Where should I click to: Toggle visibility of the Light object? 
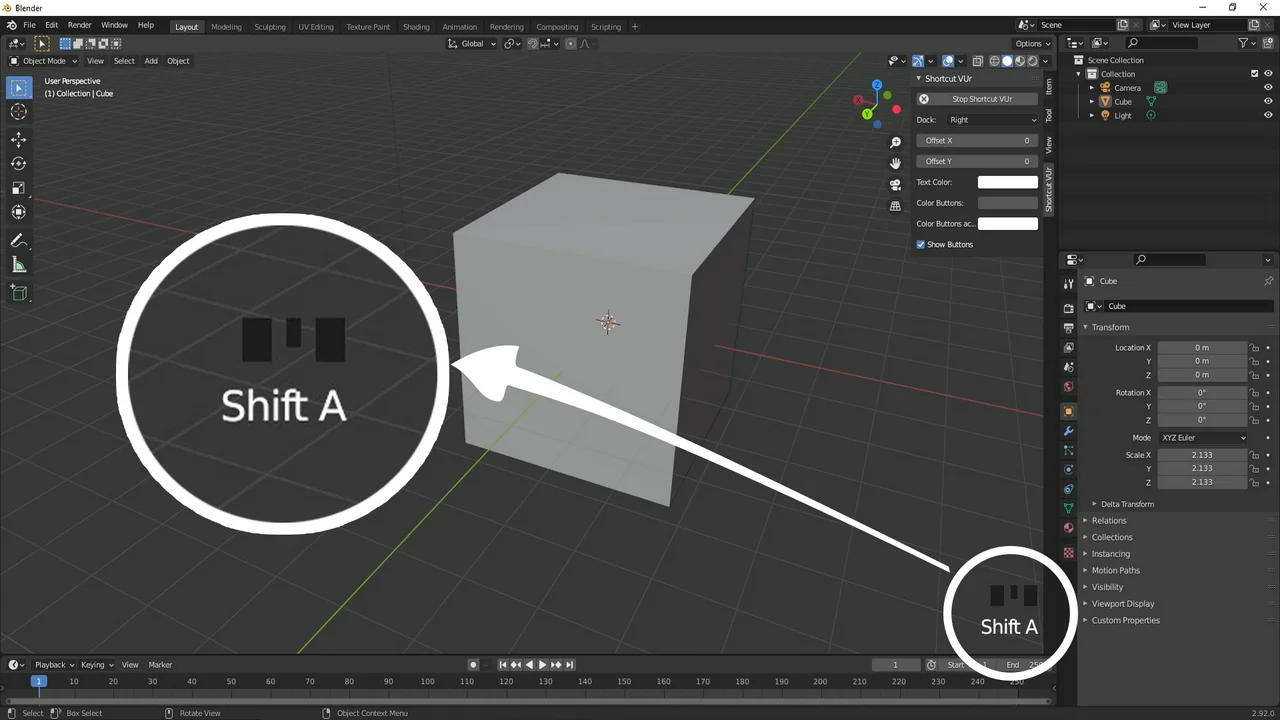(1268, 115)
